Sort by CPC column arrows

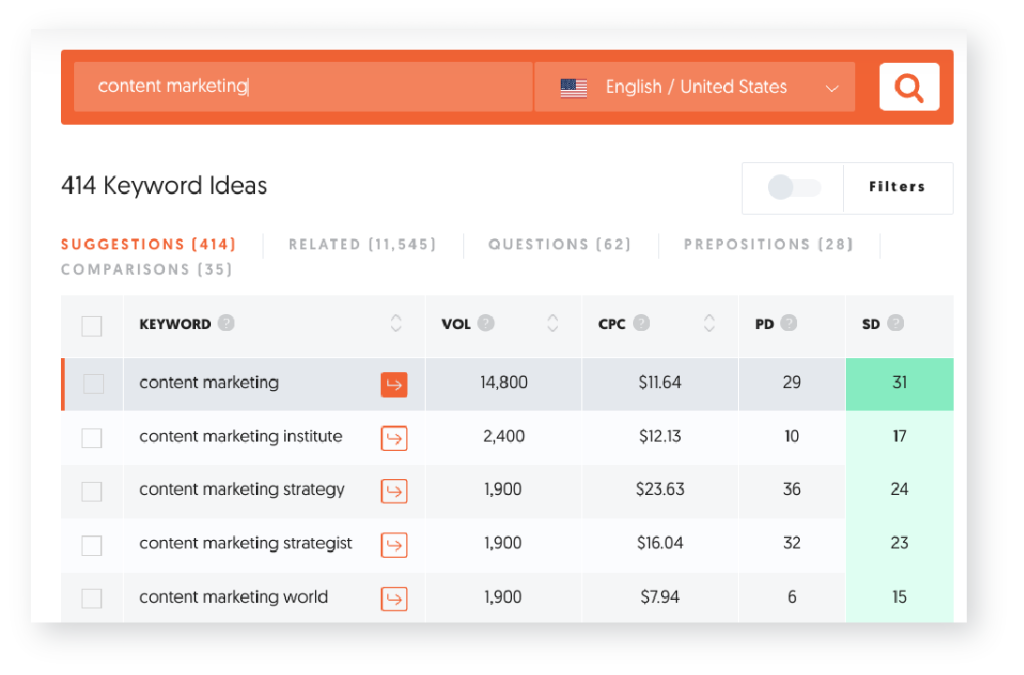pyautogui.click(x=709, y=324)
